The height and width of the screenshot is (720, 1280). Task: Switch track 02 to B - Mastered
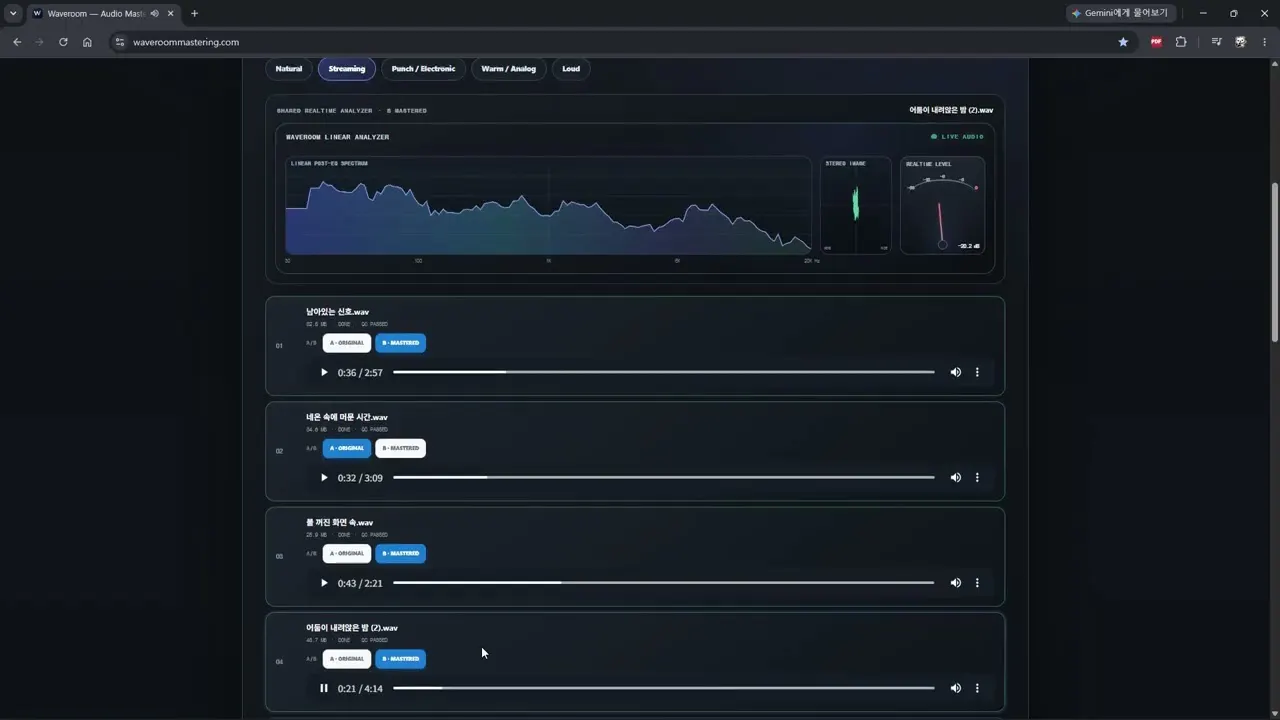[x=401, y=448]
